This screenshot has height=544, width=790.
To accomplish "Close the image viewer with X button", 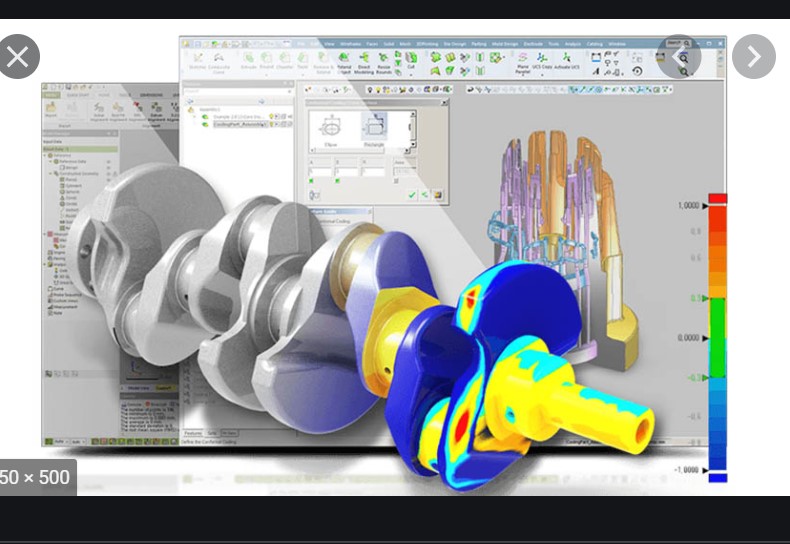I will point(18,57).
